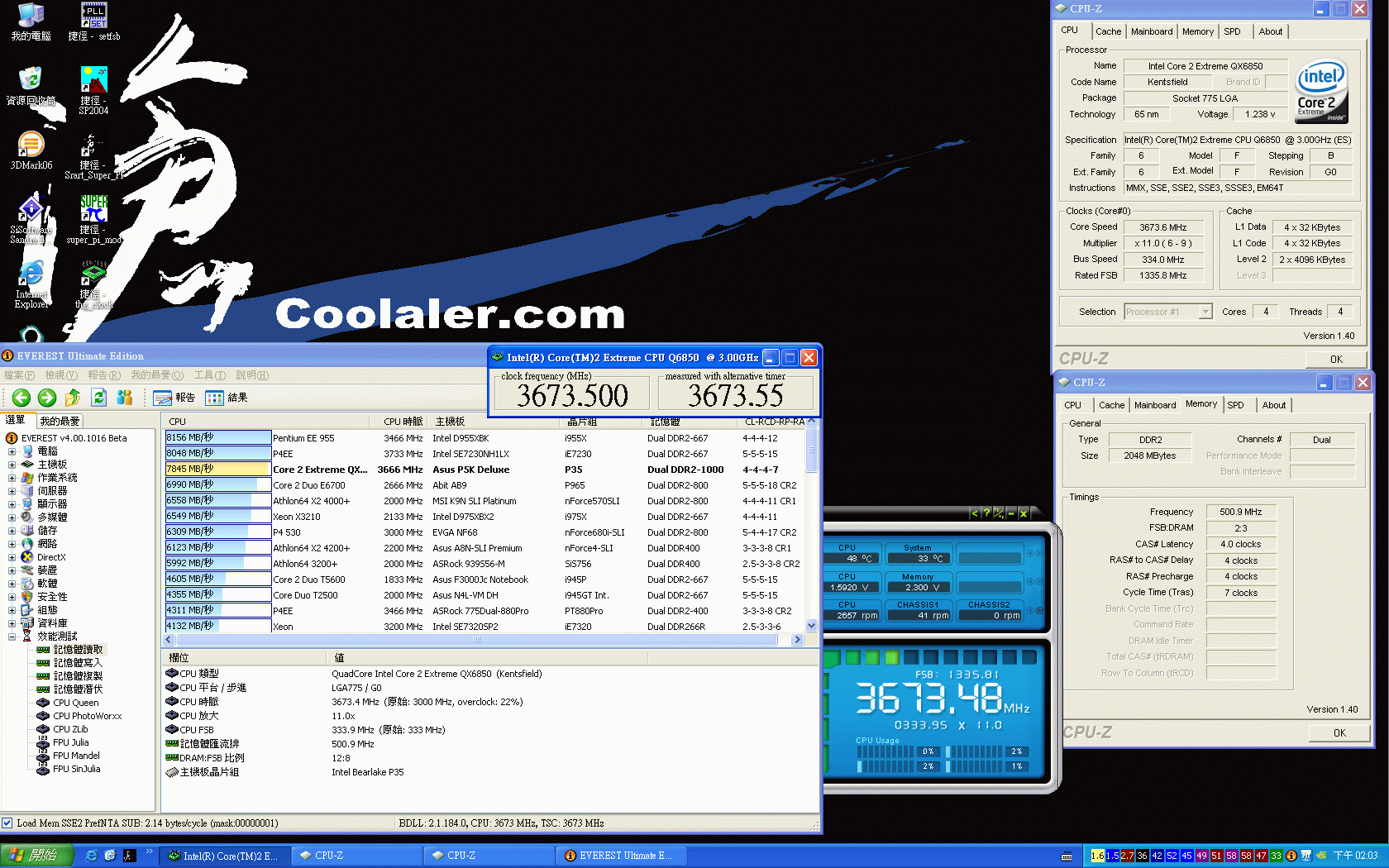This screenshot has height=868, width=1389.
Task: Expand the 電腦 tree node in EVEREST sidebar
Action: 12,451
